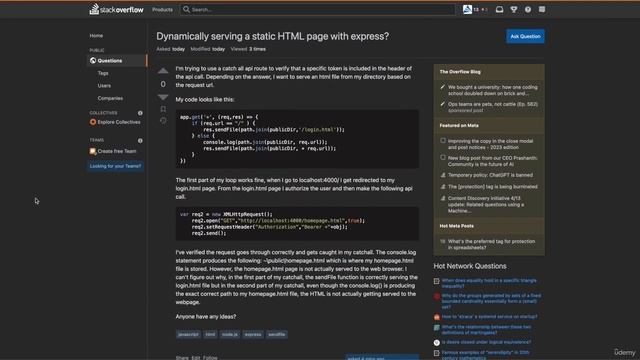The height and width of the screenshot is (360, 640).
Task: Click the sendfile tag
Action: [x=277, y=334]
